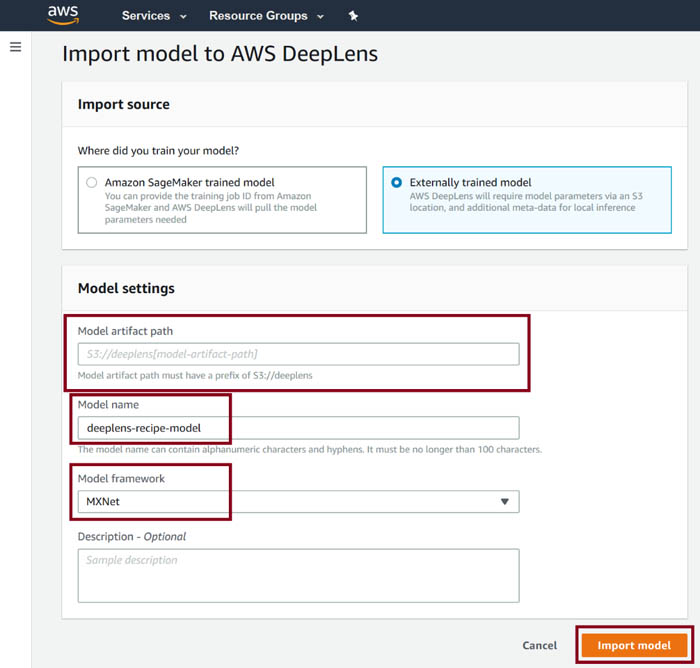This screenshot has height=668, width=700.
Task: Click the Import source section header
Action: [x=124, y=104]
